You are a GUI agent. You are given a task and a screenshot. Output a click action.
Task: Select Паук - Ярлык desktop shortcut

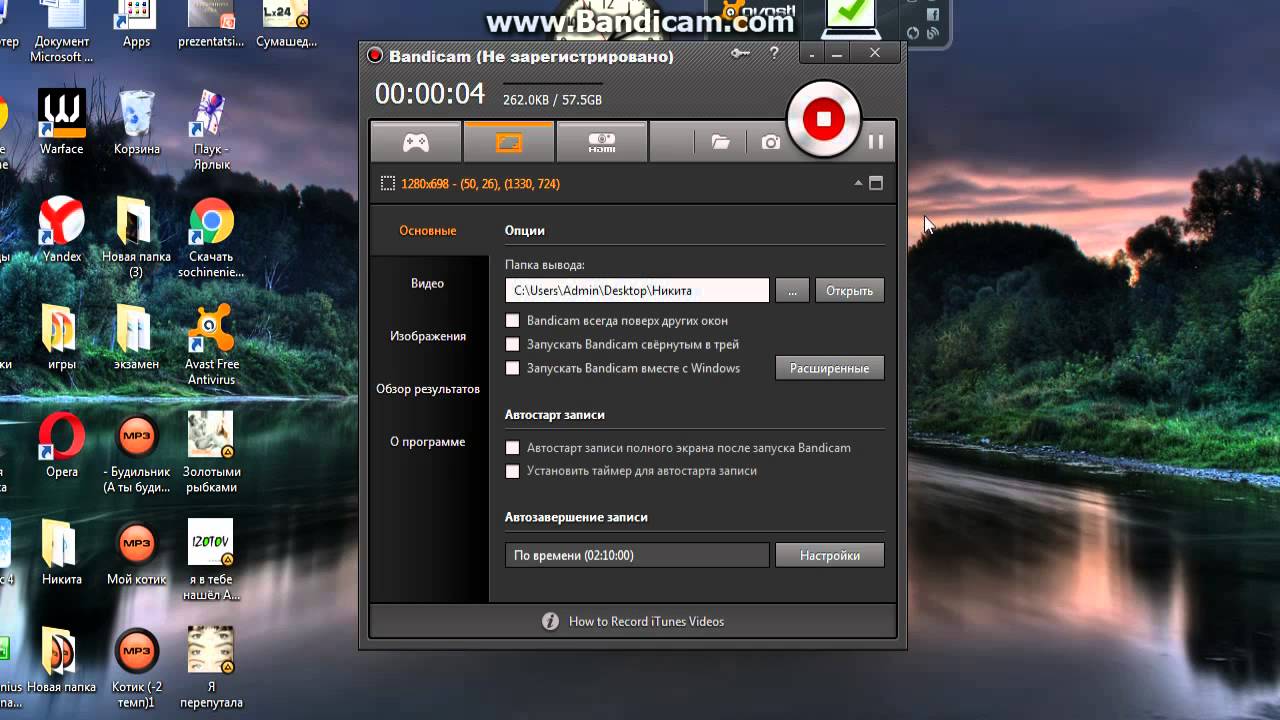pyautogui.click(x=212, y=130)
